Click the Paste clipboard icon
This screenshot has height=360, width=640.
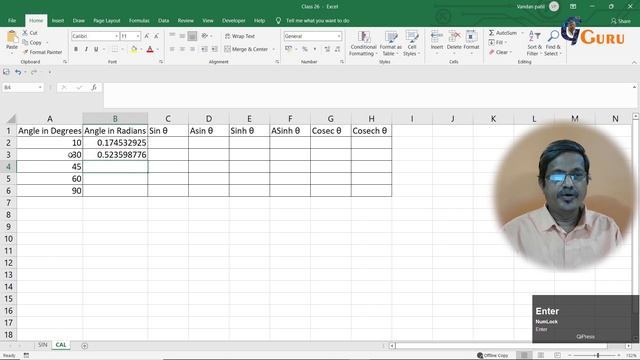click(x=12, y=38)
